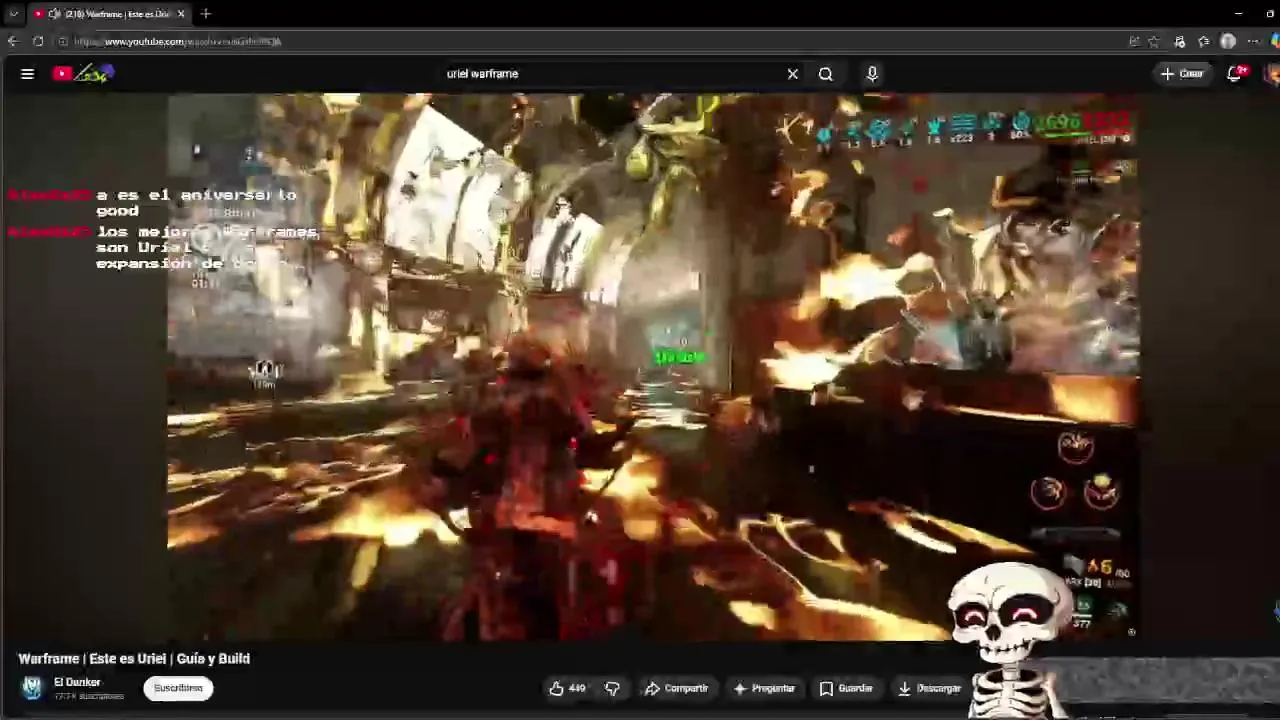Image resolution: width=1280 pixels, height=720 pixels.
Task: Activate voice search microphone
Action: (872, 73)
